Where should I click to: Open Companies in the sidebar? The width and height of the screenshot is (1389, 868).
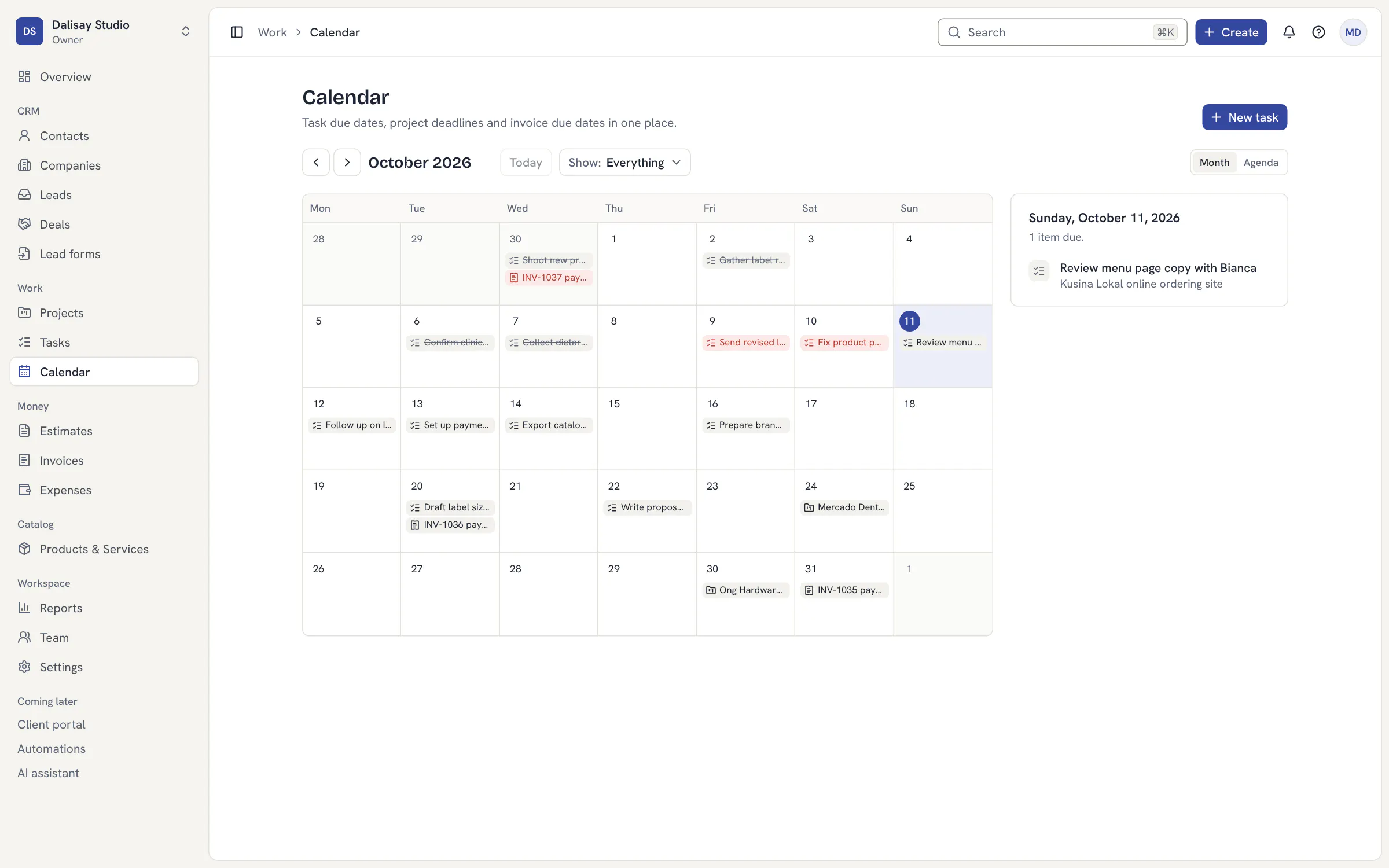point(104,165)
